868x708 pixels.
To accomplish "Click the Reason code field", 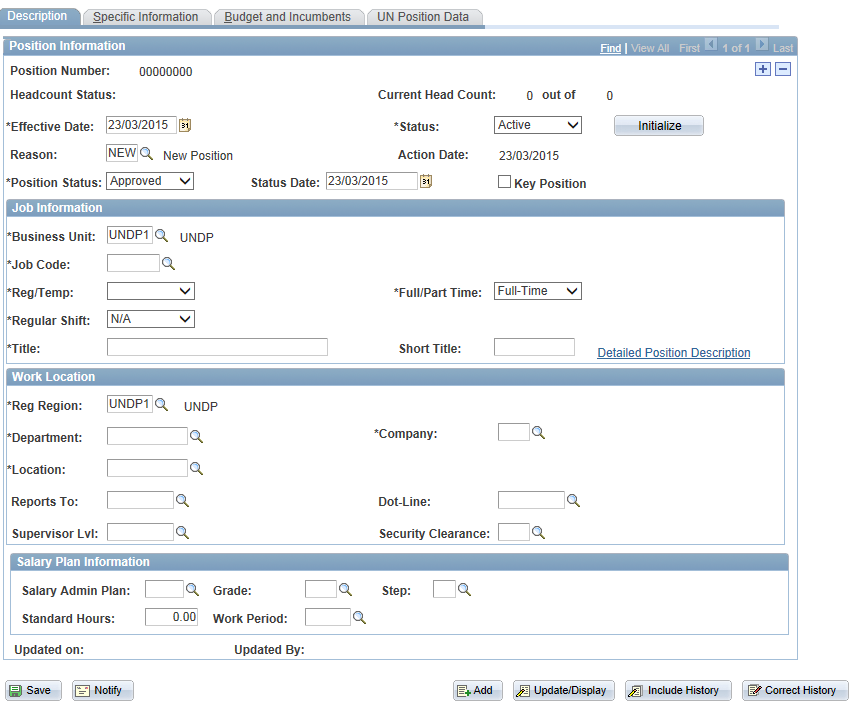I will (122, 153).
